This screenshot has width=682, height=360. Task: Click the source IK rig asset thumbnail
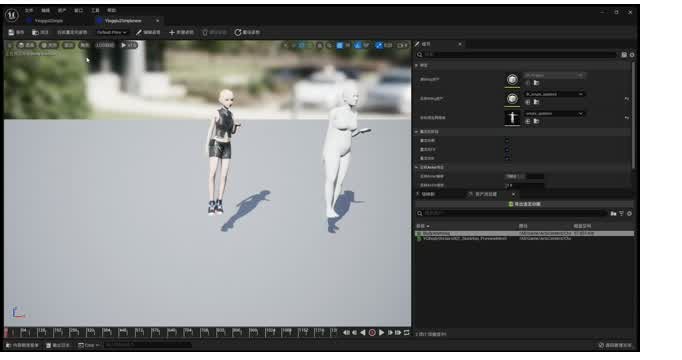[512, 80]
